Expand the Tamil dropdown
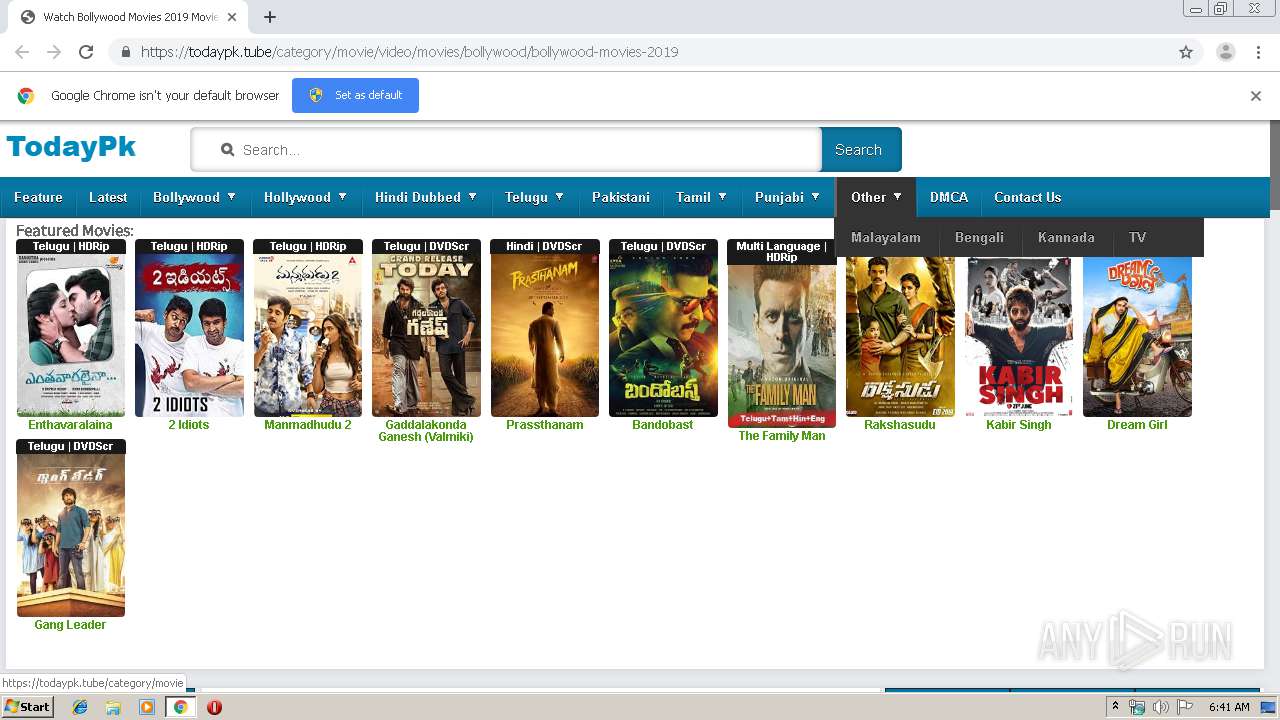Image resolution: width=1280 pixels, height=720 pixels. pos(701,197)
